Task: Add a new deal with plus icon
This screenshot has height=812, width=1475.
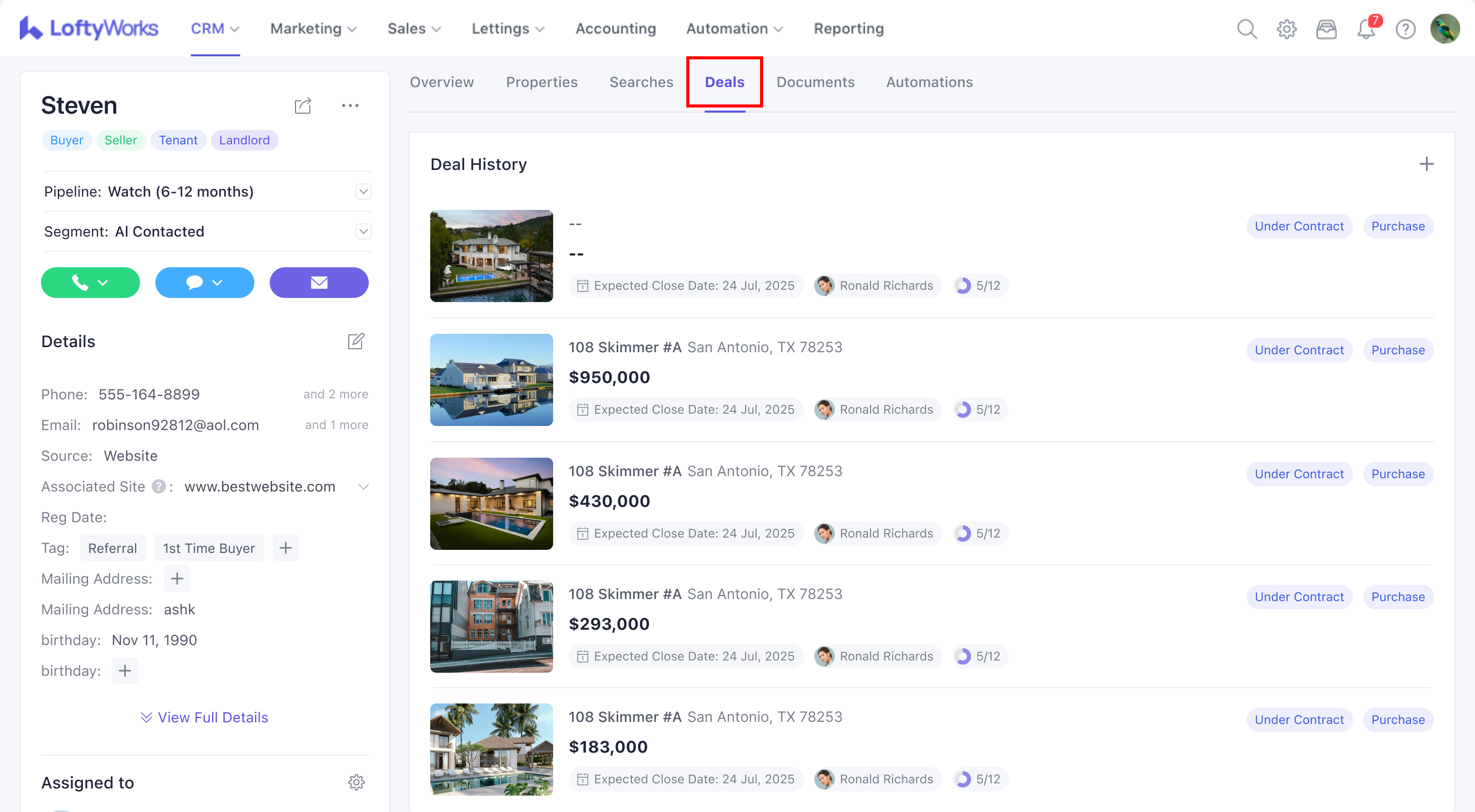Action: pos(1426,164)
